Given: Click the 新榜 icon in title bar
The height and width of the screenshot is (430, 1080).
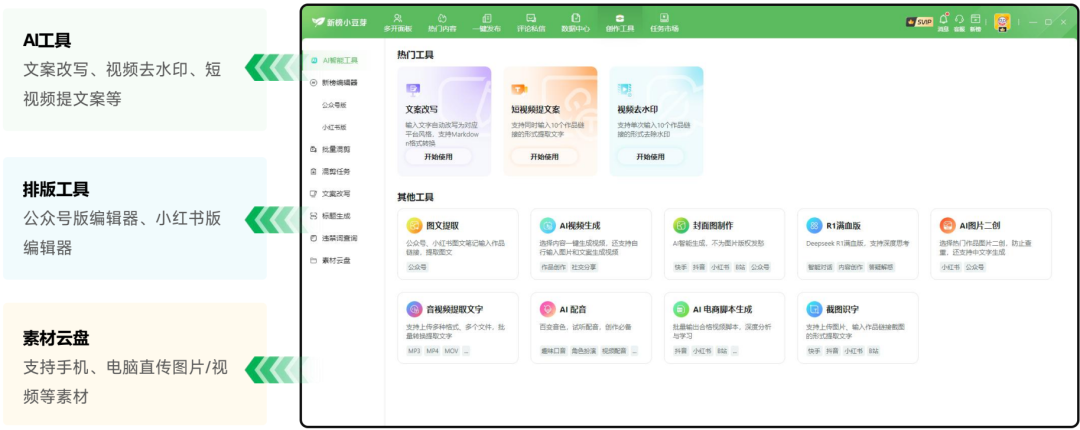Looking at the screenshot, I should pyautogui.click(x=975, y=22).
